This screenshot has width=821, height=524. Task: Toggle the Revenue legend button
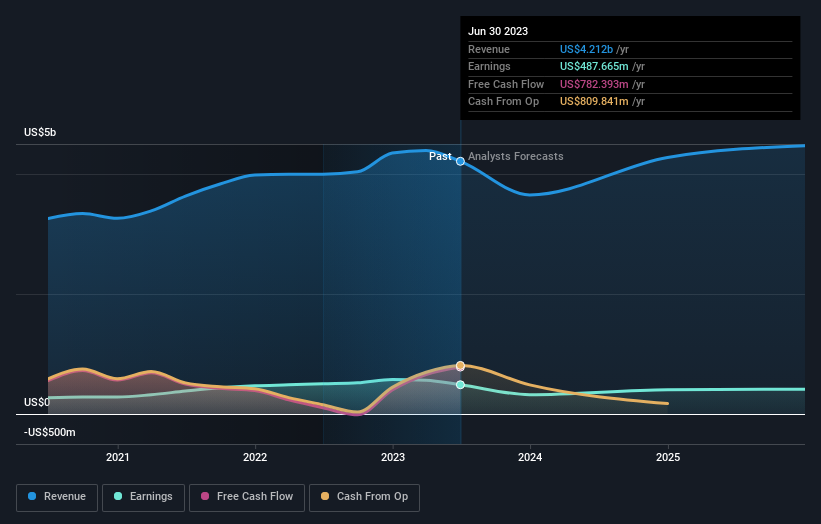[57, 497]
